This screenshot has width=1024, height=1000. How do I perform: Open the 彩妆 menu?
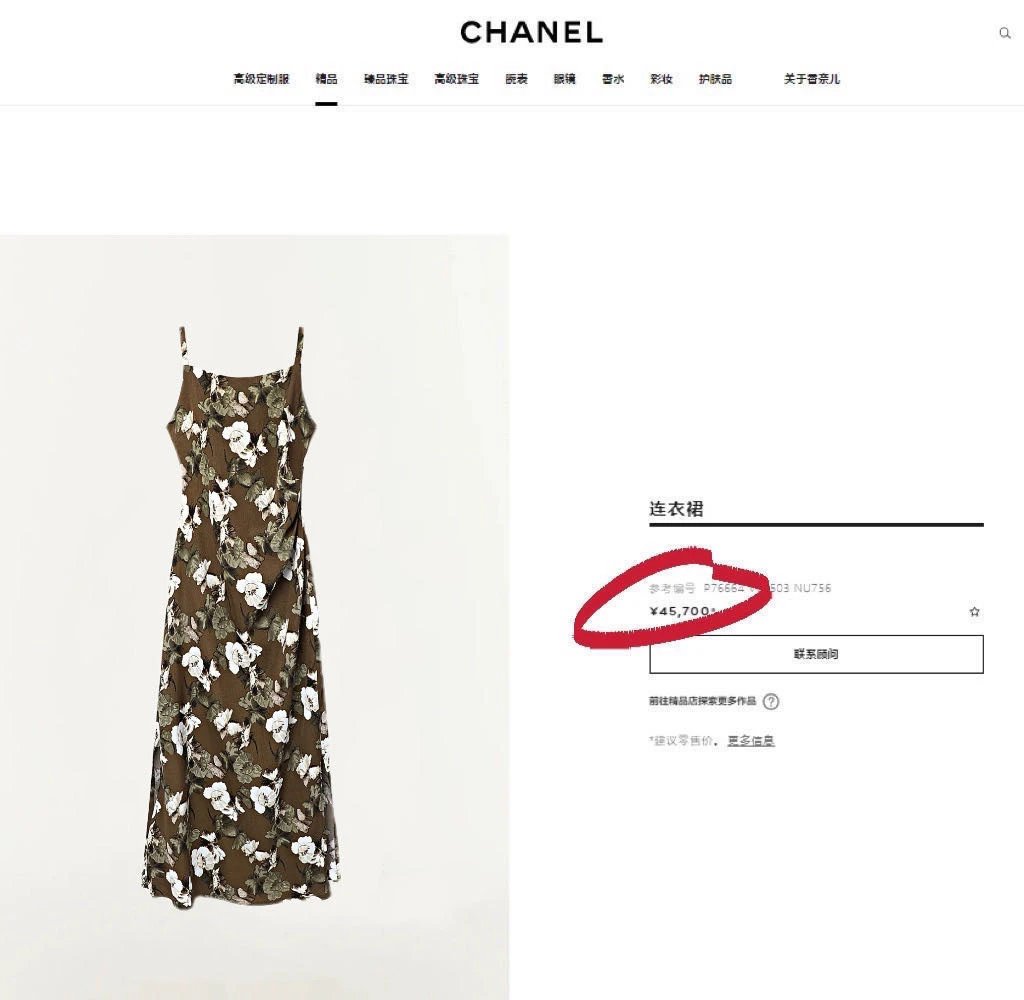click(x=661, y=79)
